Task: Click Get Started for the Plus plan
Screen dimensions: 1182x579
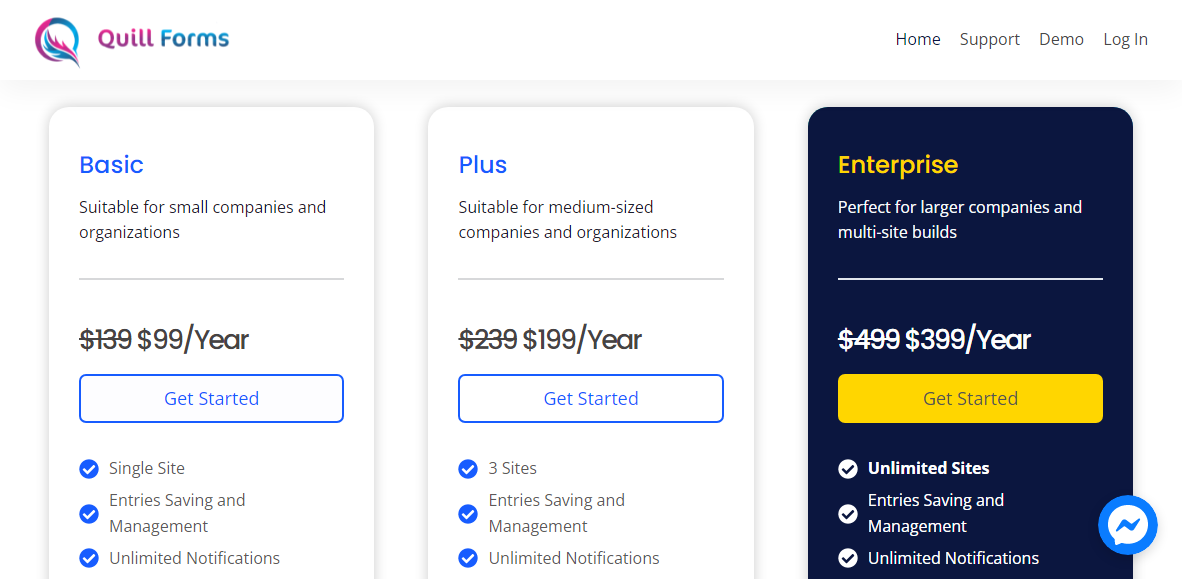Action: pos(590,398)
